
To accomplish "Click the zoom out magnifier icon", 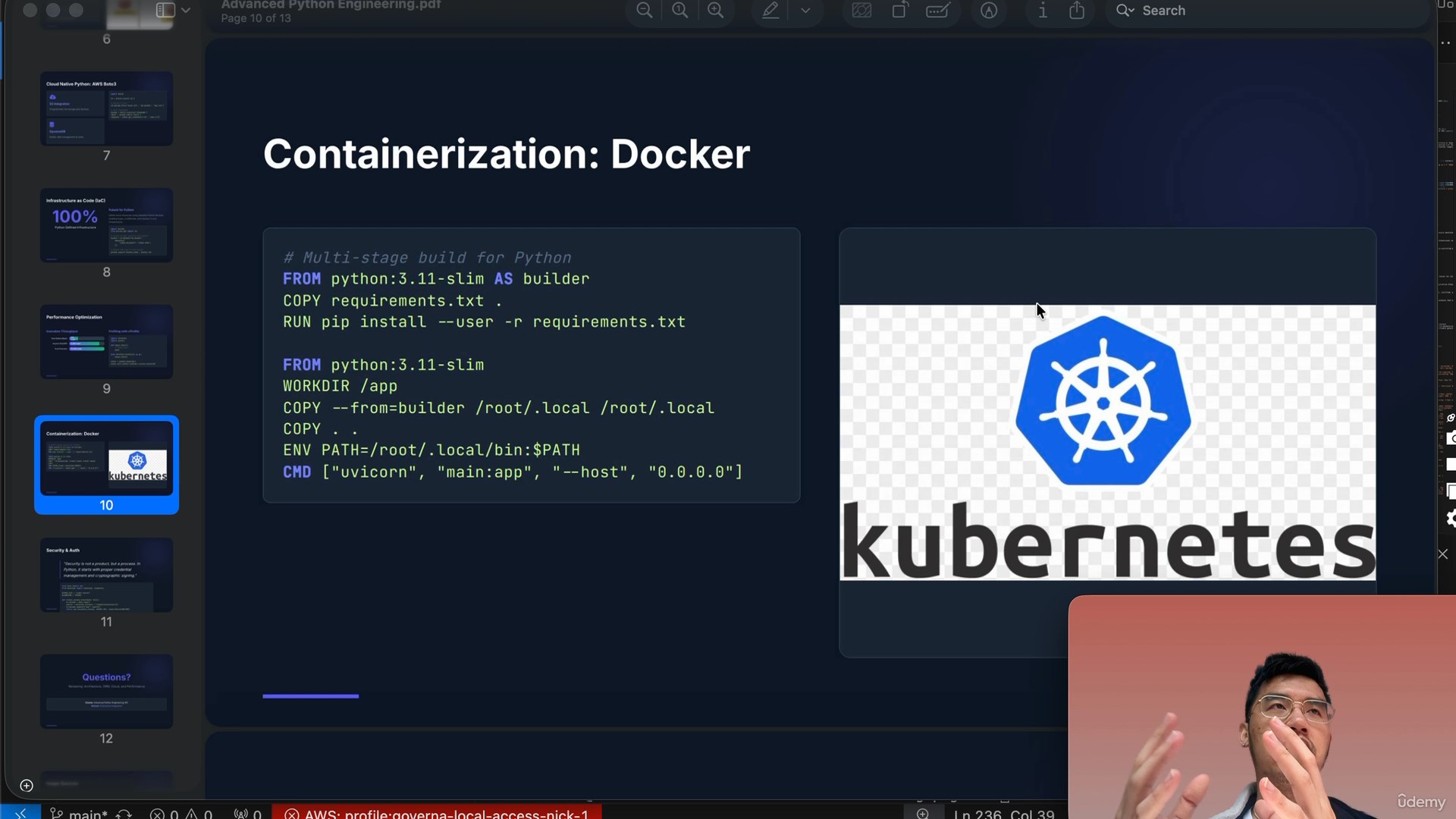I will point(644,11).
